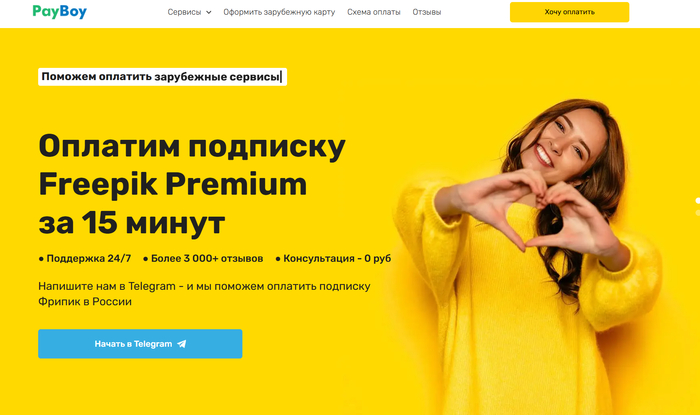
Task: Go to Оформить зарубежную карту page
Action: [x=279, y=12]
